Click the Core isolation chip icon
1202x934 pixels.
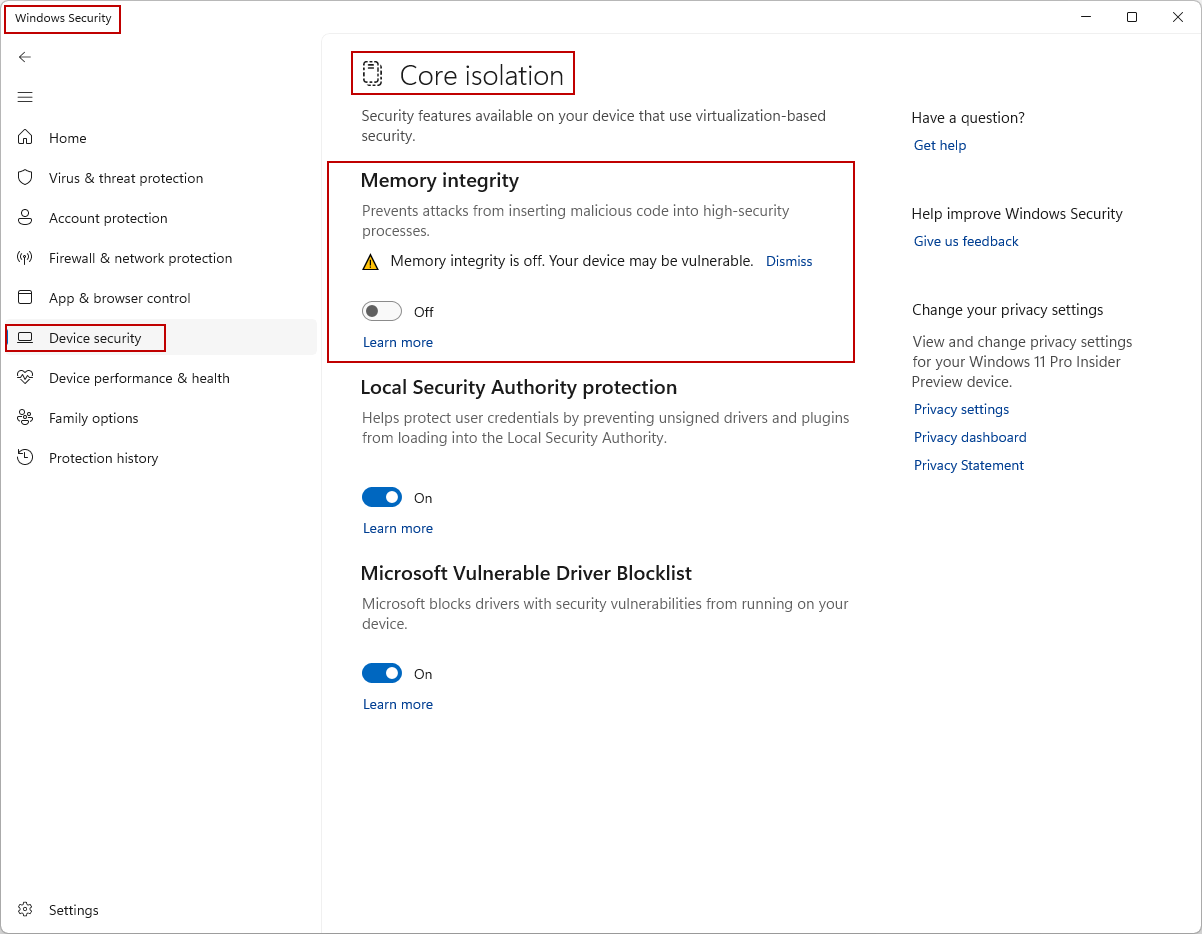pyautogui.click(x=373, y=74)
